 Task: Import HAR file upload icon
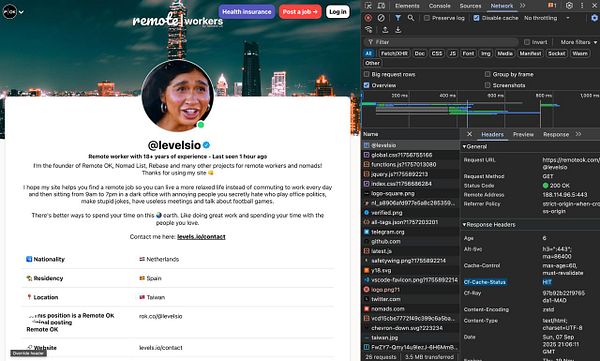coord(385,29)
